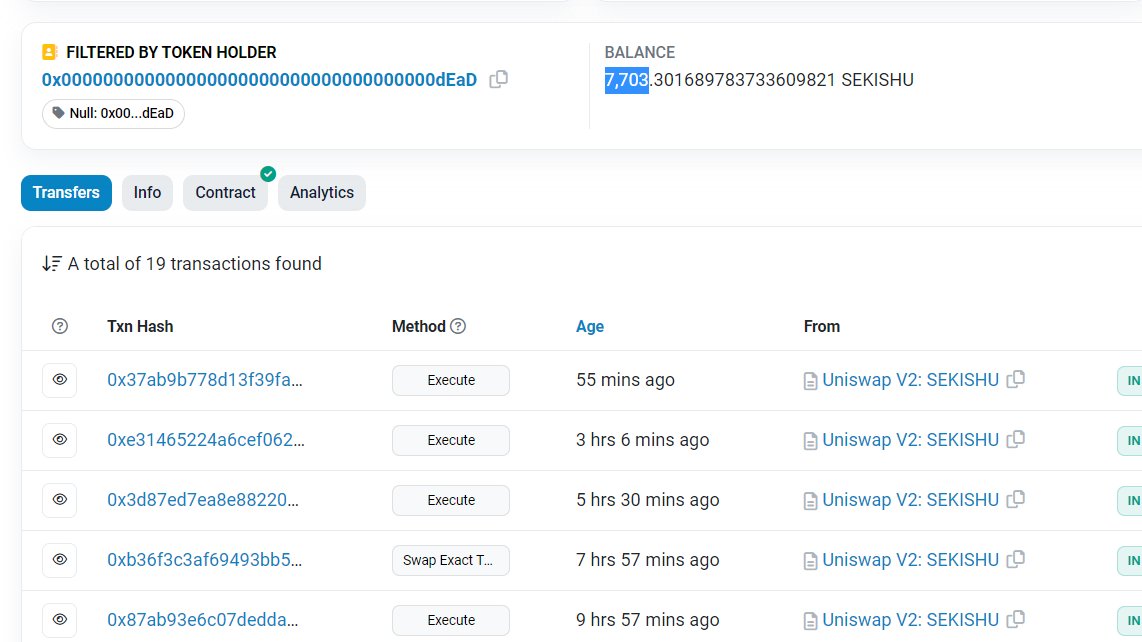Screen dimensions: 1142x642
Task: Click Execute method in 9 hrs 57 mins row
Action: click(451, 620)
